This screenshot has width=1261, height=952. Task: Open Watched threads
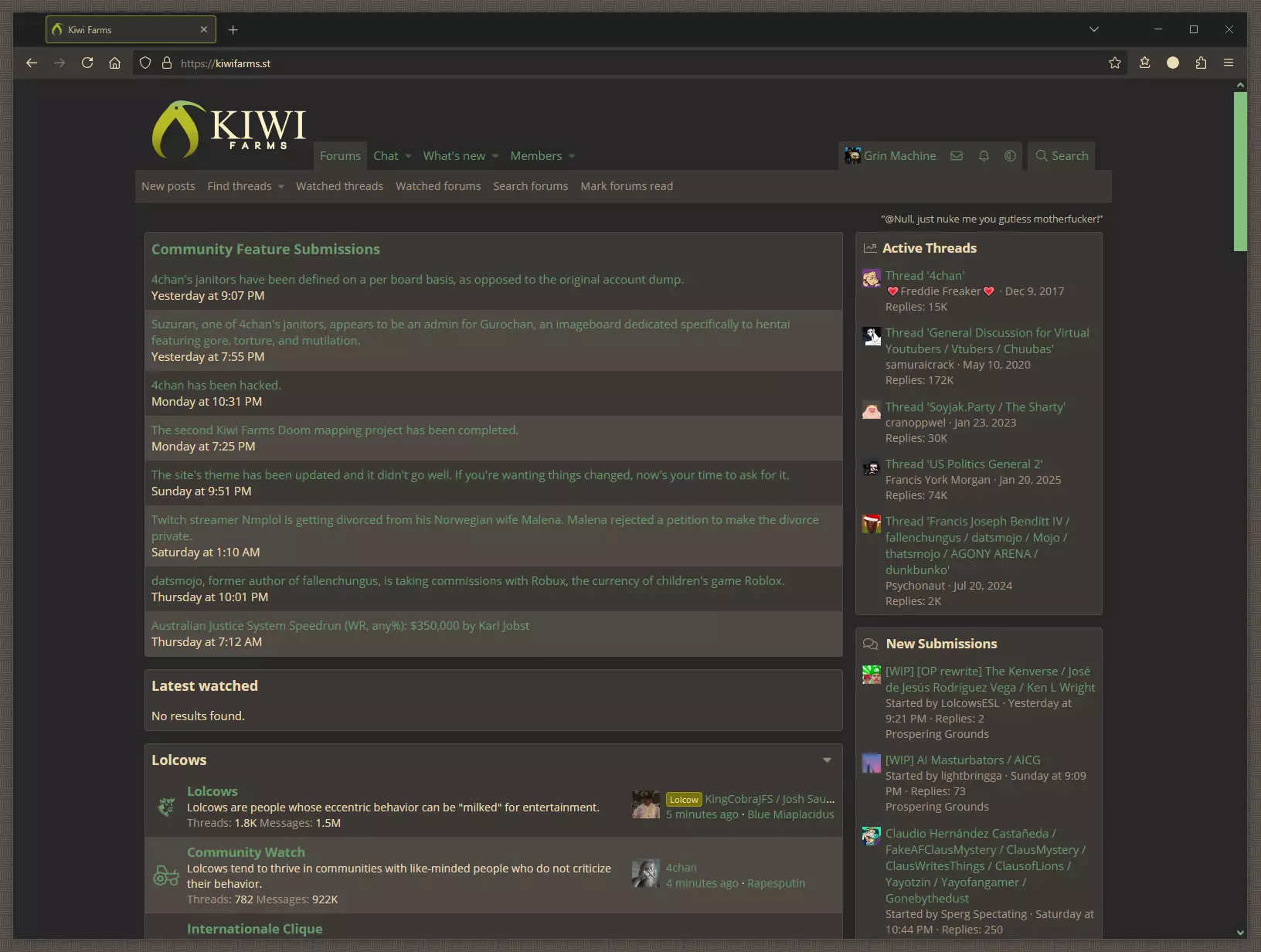(x=339, y=186)
